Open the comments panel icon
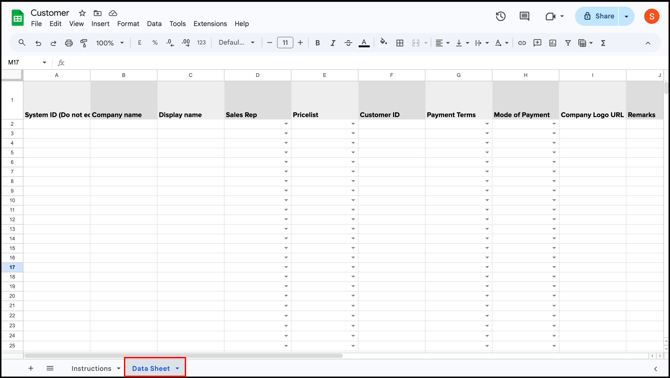This screenshot has width=670, height=378. (x=524, y=16)
